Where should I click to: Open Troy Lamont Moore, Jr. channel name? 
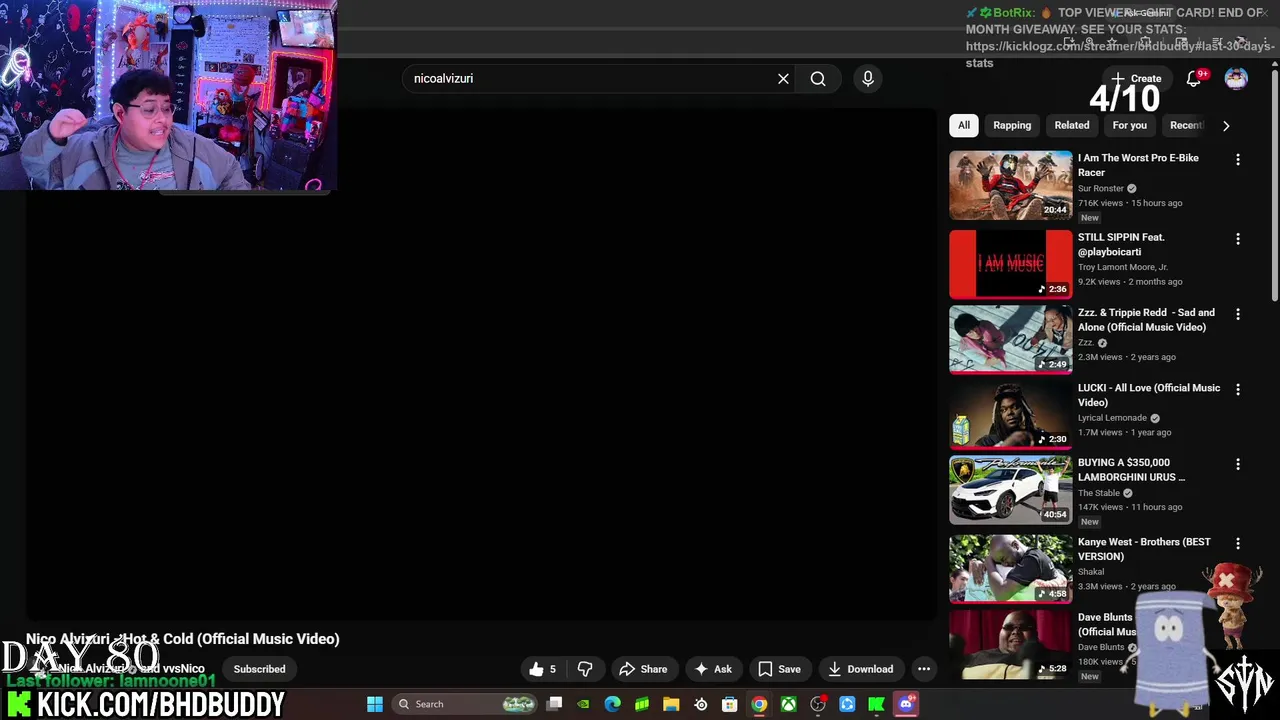pyautogui.click(x=1122, y=267)
